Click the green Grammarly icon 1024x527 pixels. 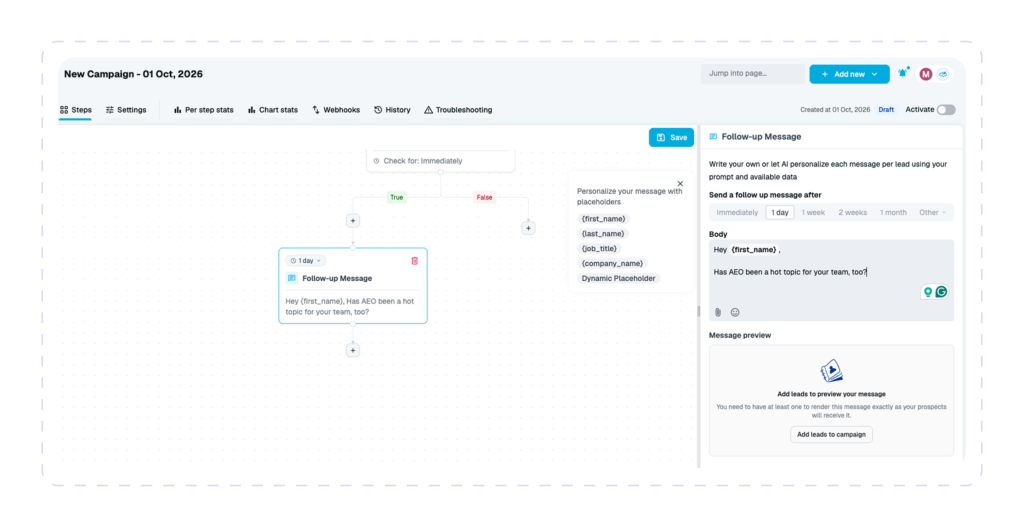[x=941, y=292]
